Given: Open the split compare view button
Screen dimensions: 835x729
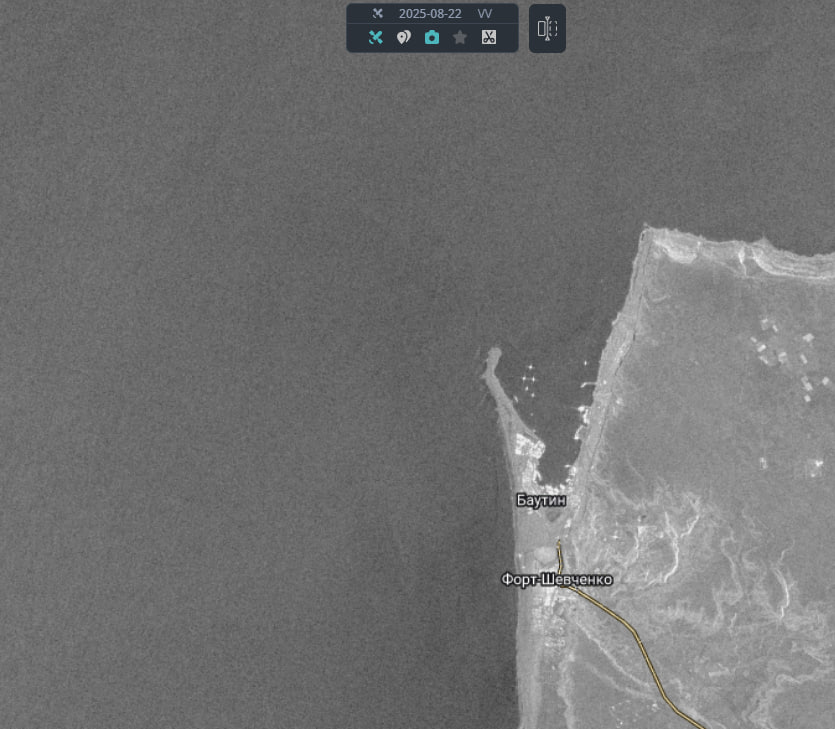Looking at the screenshot, I should (547, 28).
